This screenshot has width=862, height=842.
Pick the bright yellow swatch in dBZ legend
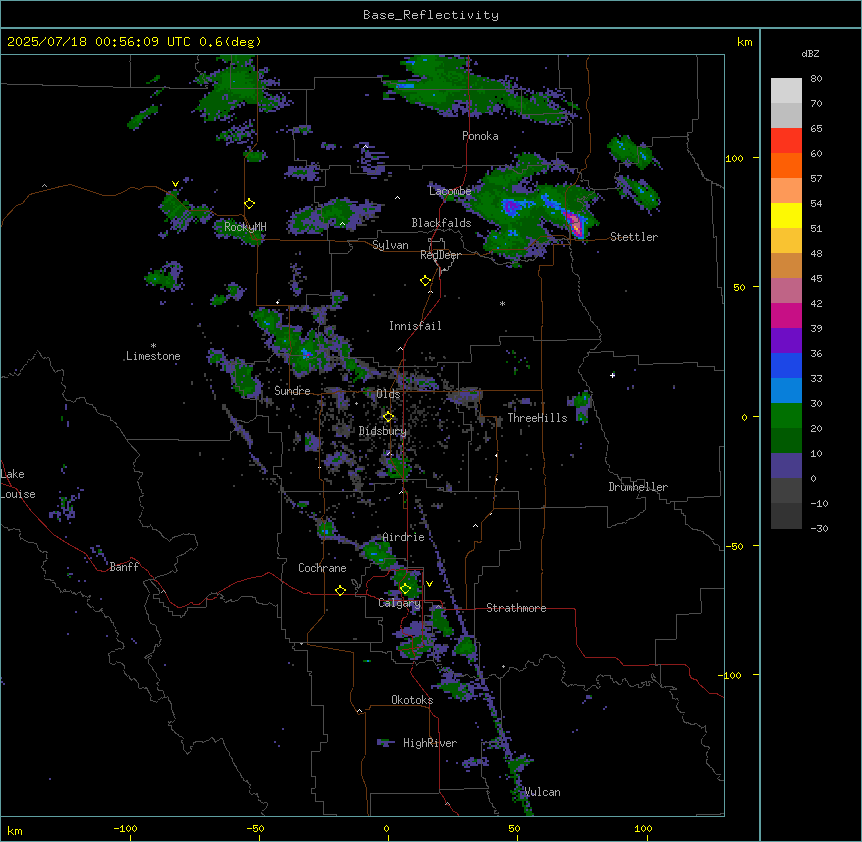786,215
